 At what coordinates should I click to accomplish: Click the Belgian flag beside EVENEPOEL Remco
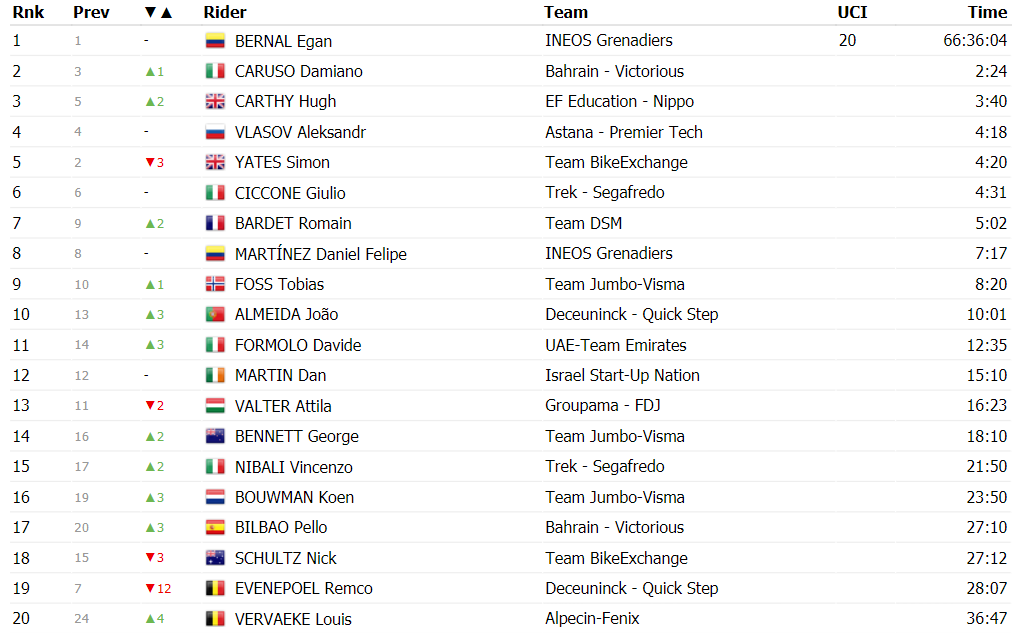215,589
